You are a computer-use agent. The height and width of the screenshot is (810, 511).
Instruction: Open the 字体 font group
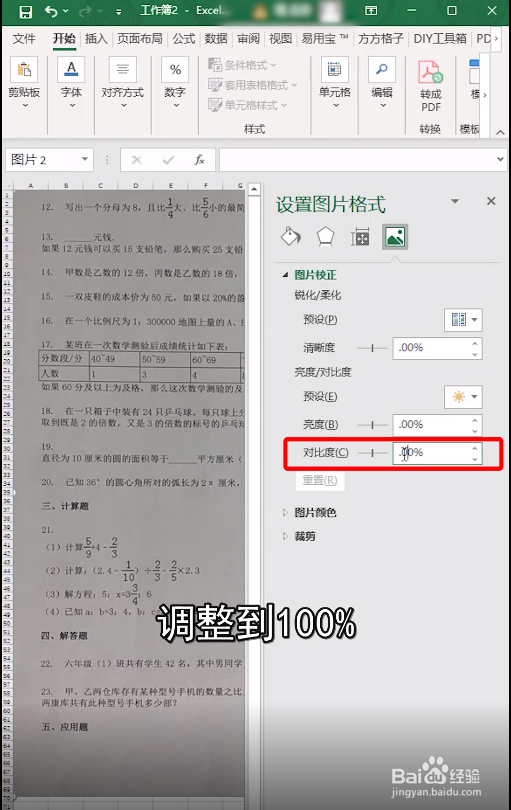pos(71,83)
